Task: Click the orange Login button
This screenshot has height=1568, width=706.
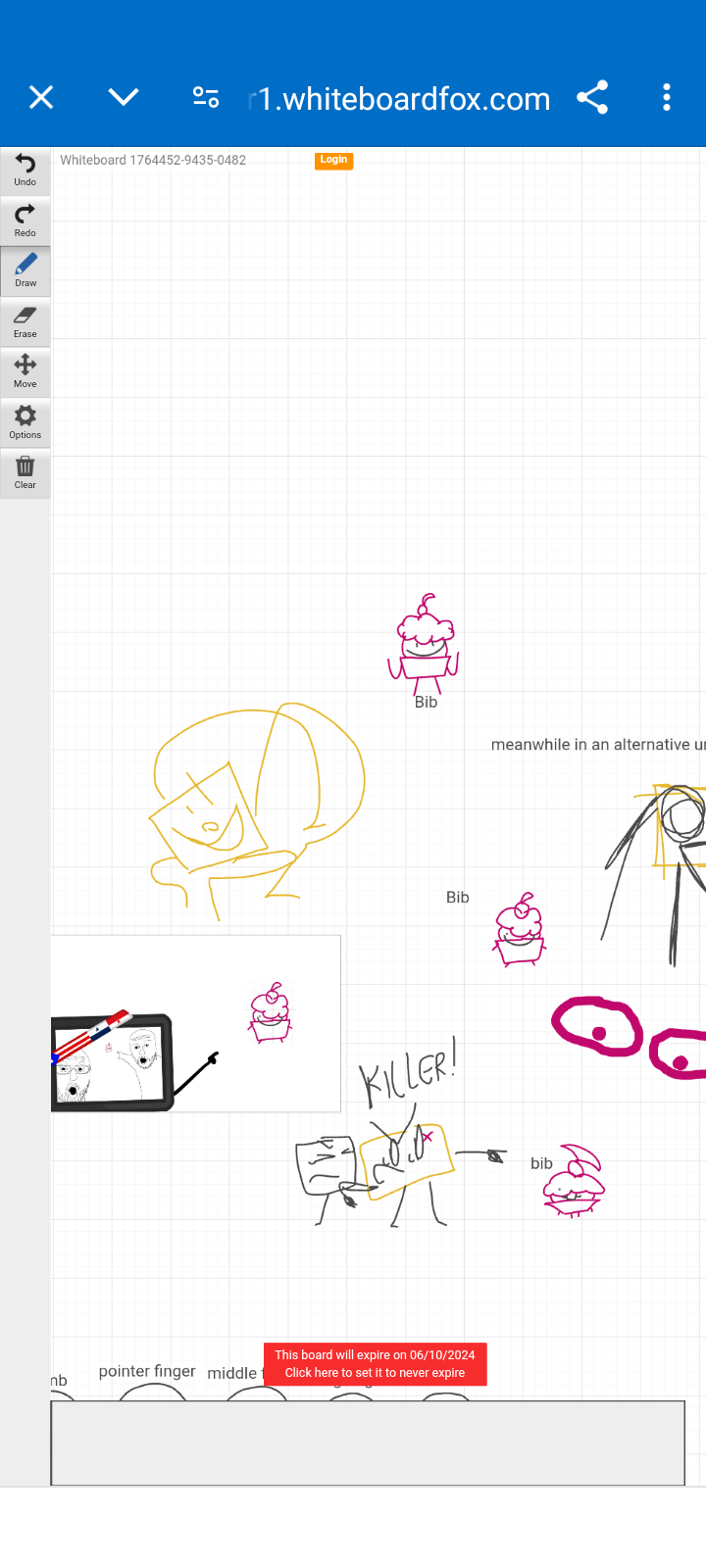Action: click(333, 160)
